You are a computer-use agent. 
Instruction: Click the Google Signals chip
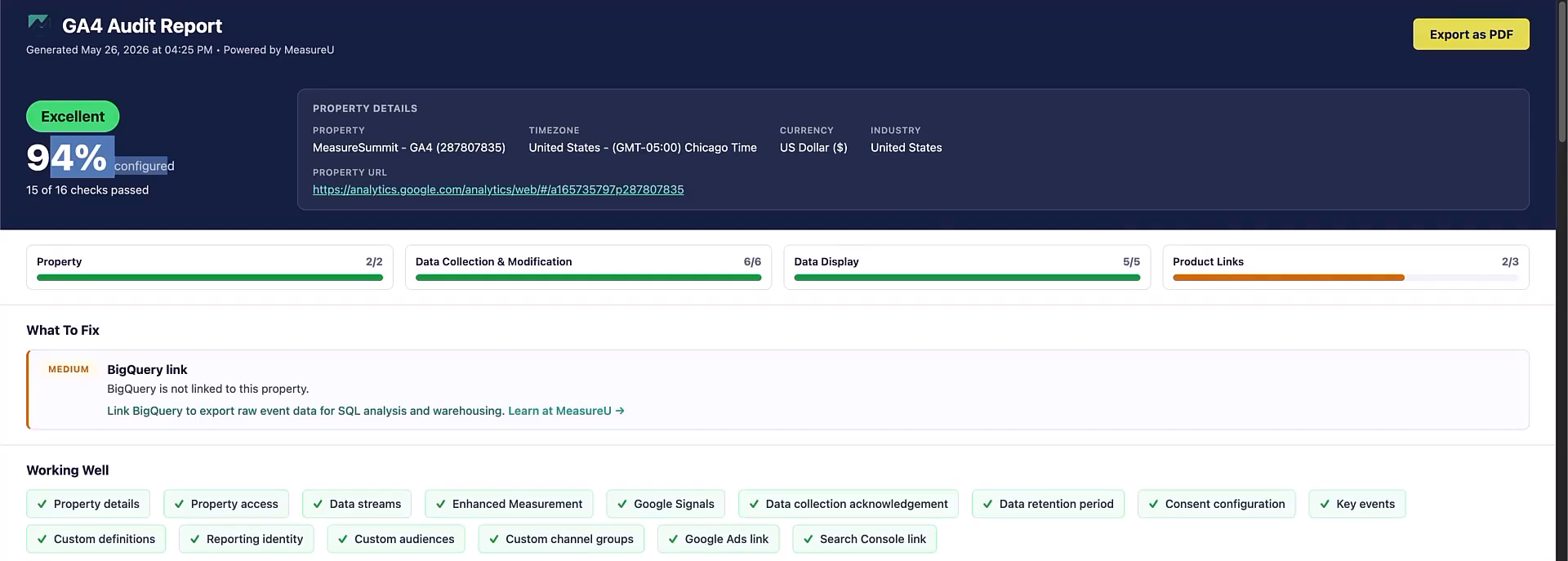(666, 504)
